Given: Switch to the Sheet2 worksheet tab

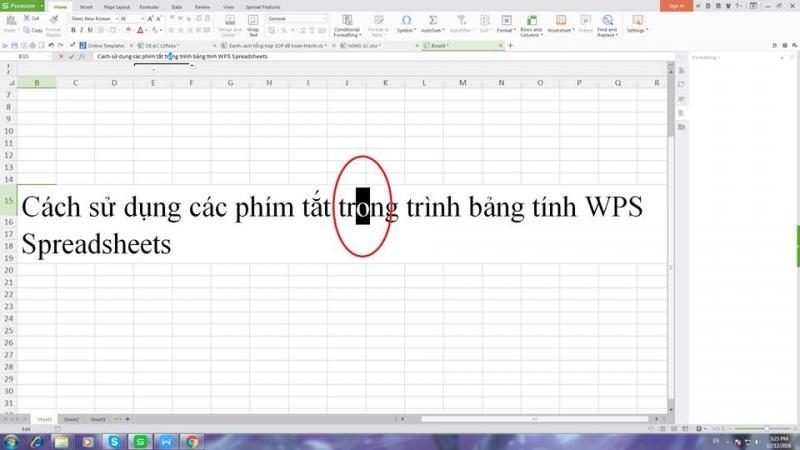Looking at the screenshot, I should click(71, 419).
